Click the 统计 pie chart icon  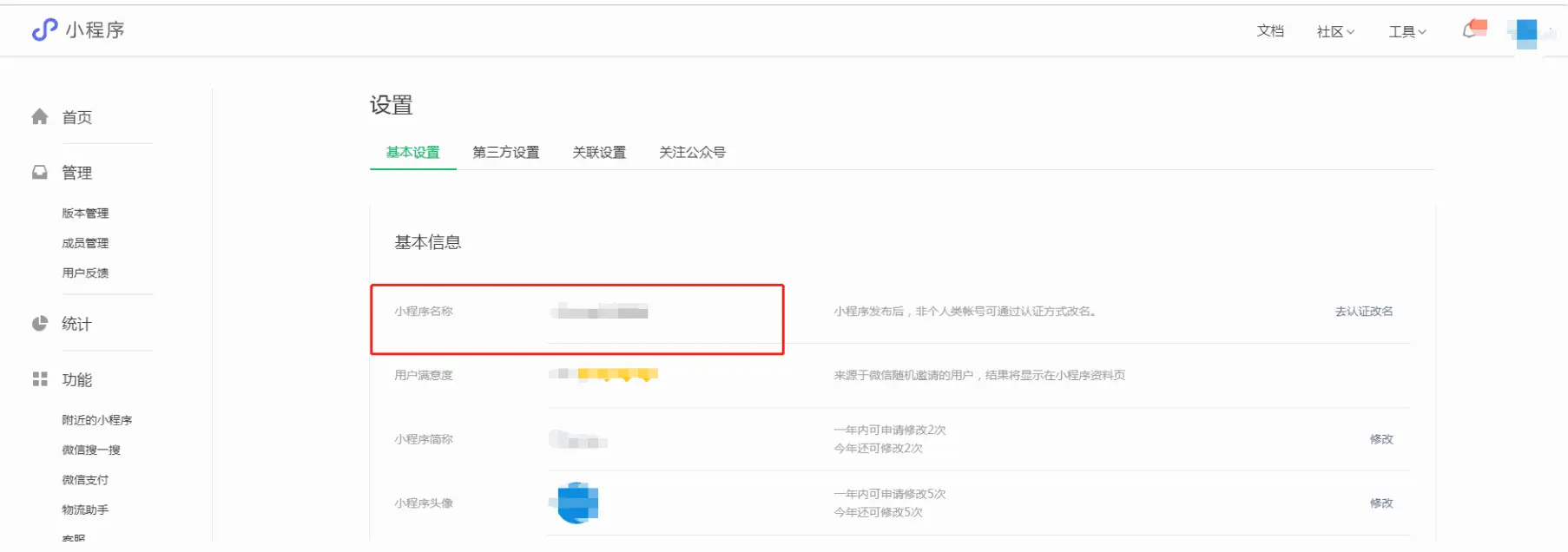pyautogui.click(x=40, y=324)
